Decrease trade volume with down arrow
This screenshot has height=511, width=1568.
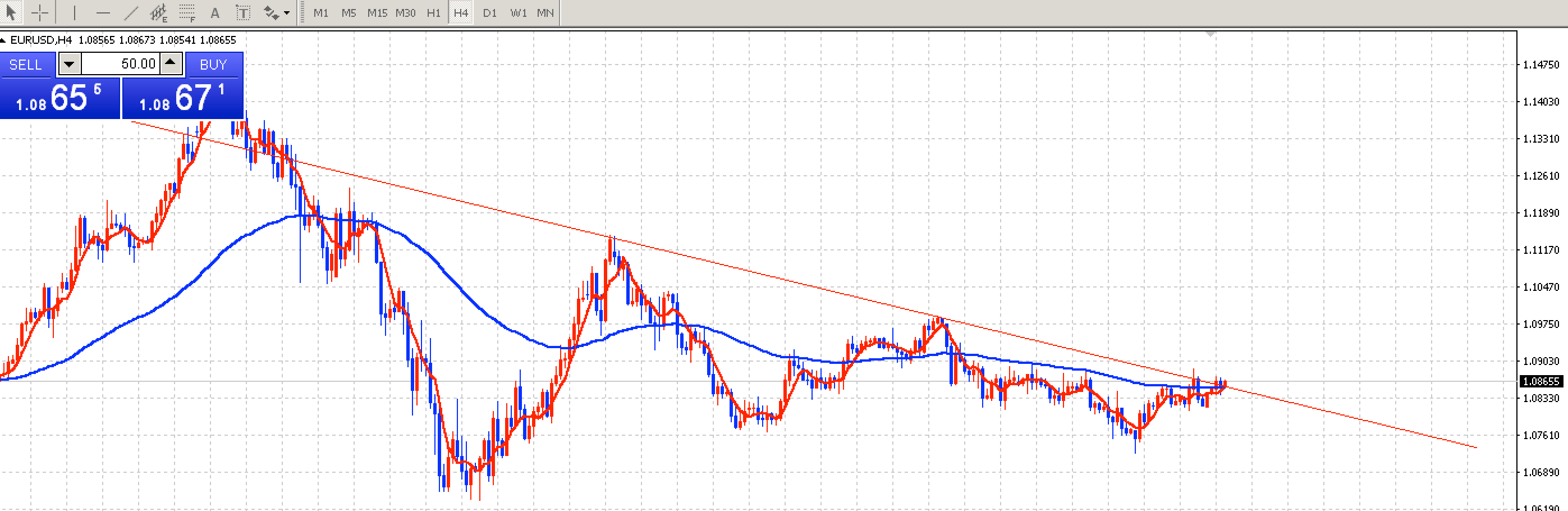70,64
